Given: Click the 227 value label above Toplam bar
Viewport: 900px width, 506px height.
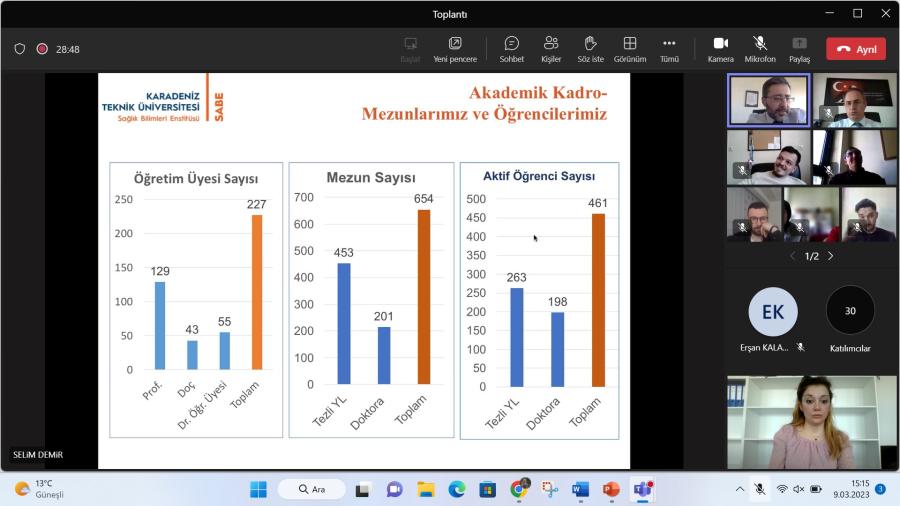Looking at the screenshot, I should 257,204.
